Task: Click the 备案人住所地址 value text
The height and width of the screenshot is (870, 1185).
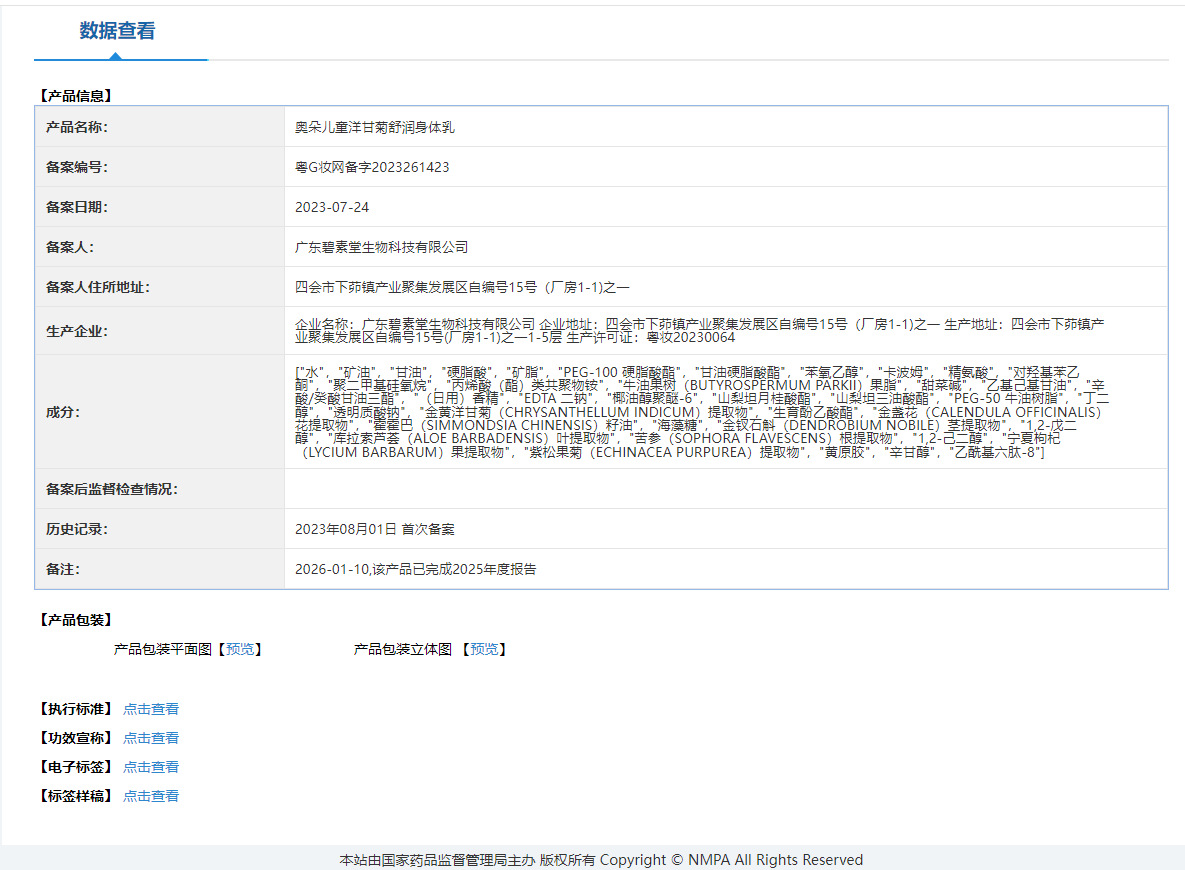Action: pos(462,287)
